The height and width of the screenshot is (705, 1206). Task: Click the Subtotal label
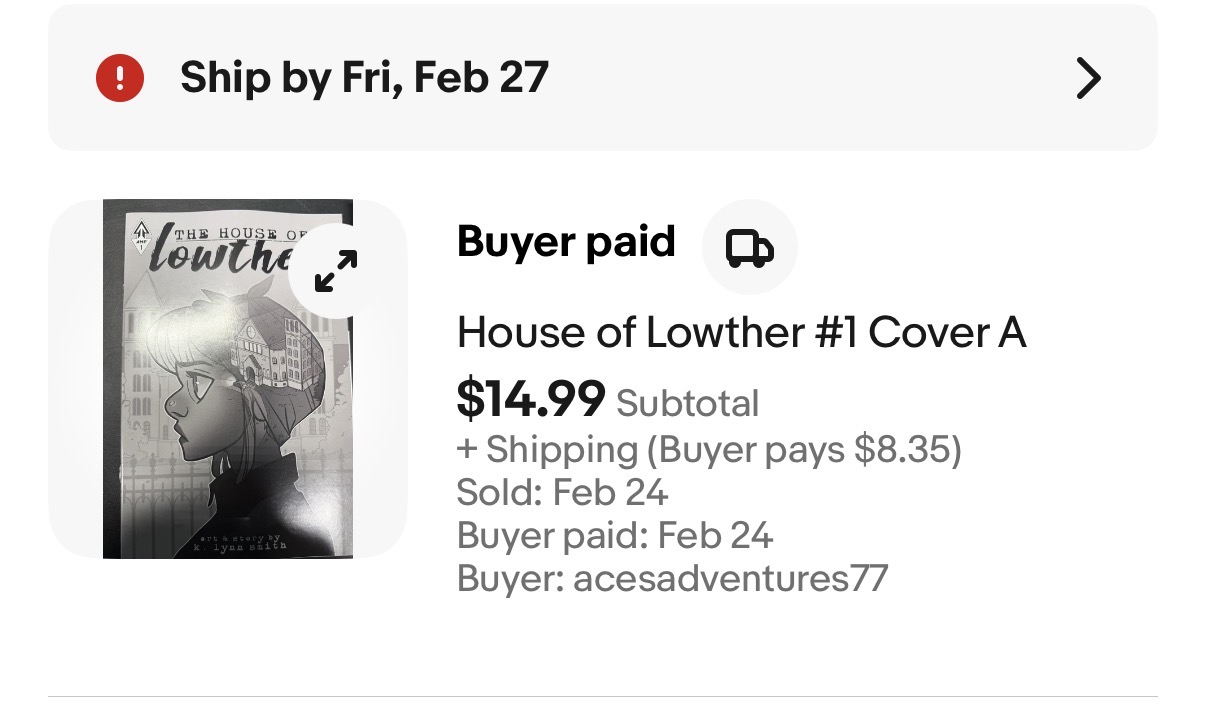(688, 403)
